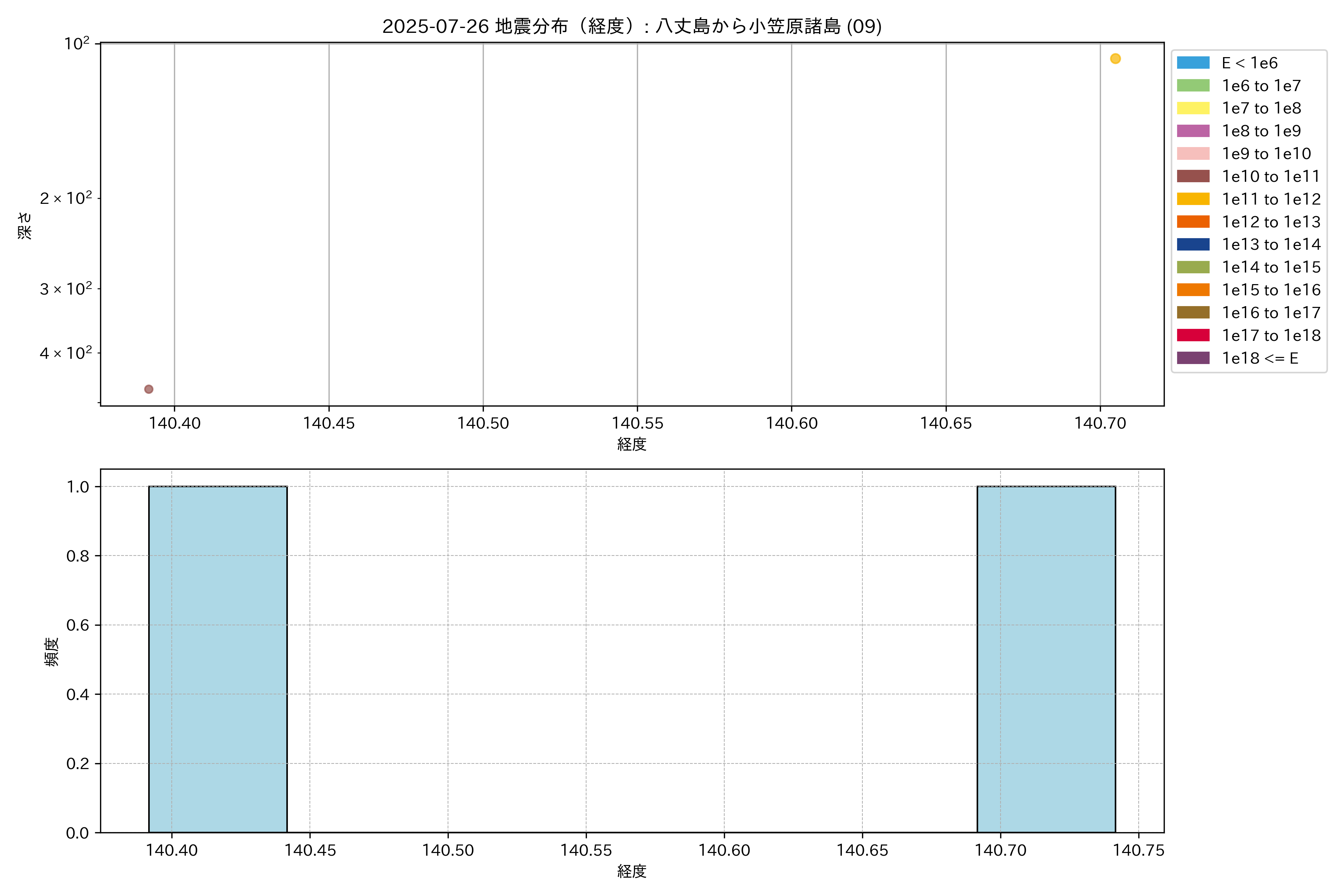Click the blue E < 1e6 legend swatch

click(x=1192, y=63)
